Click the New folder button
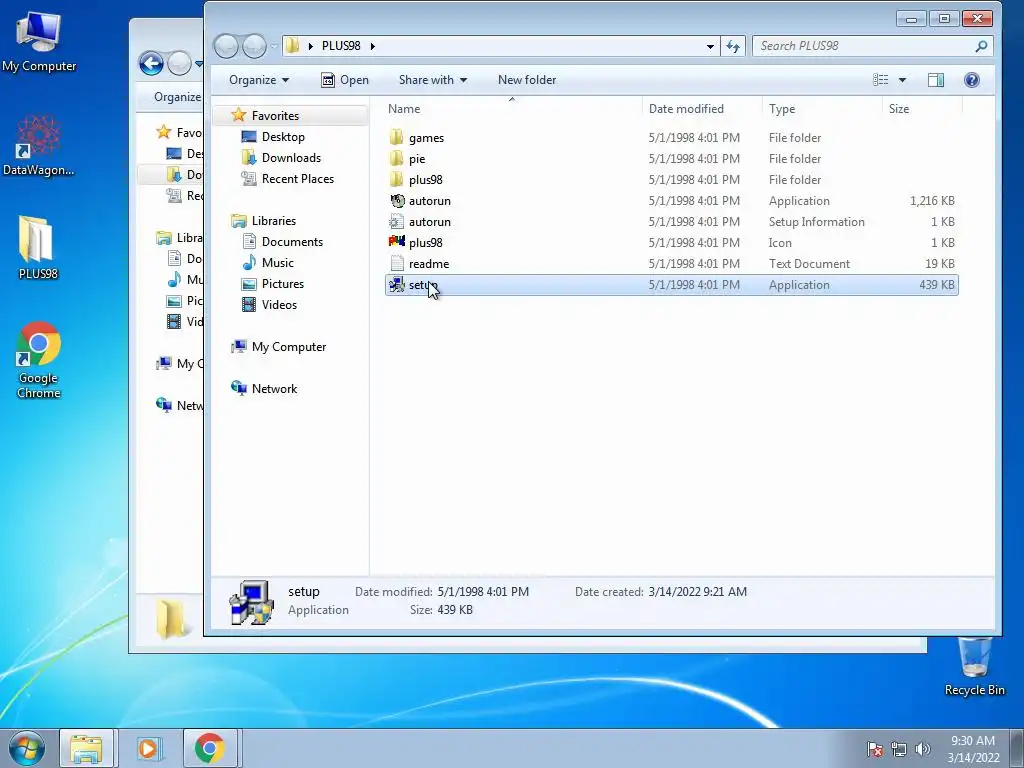 [527, 80]
